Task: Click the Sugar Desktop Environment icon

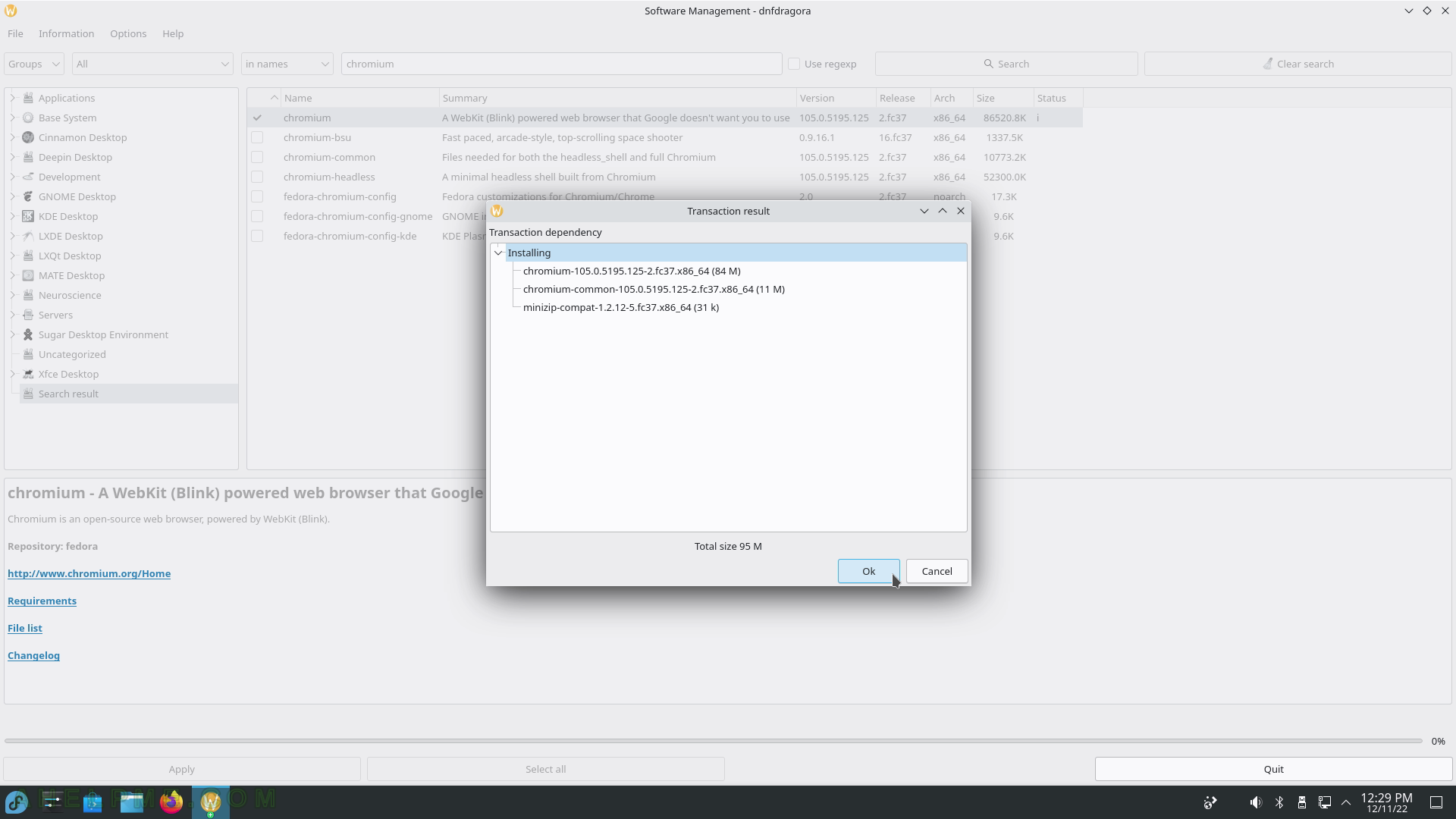Action: (28, 334)
